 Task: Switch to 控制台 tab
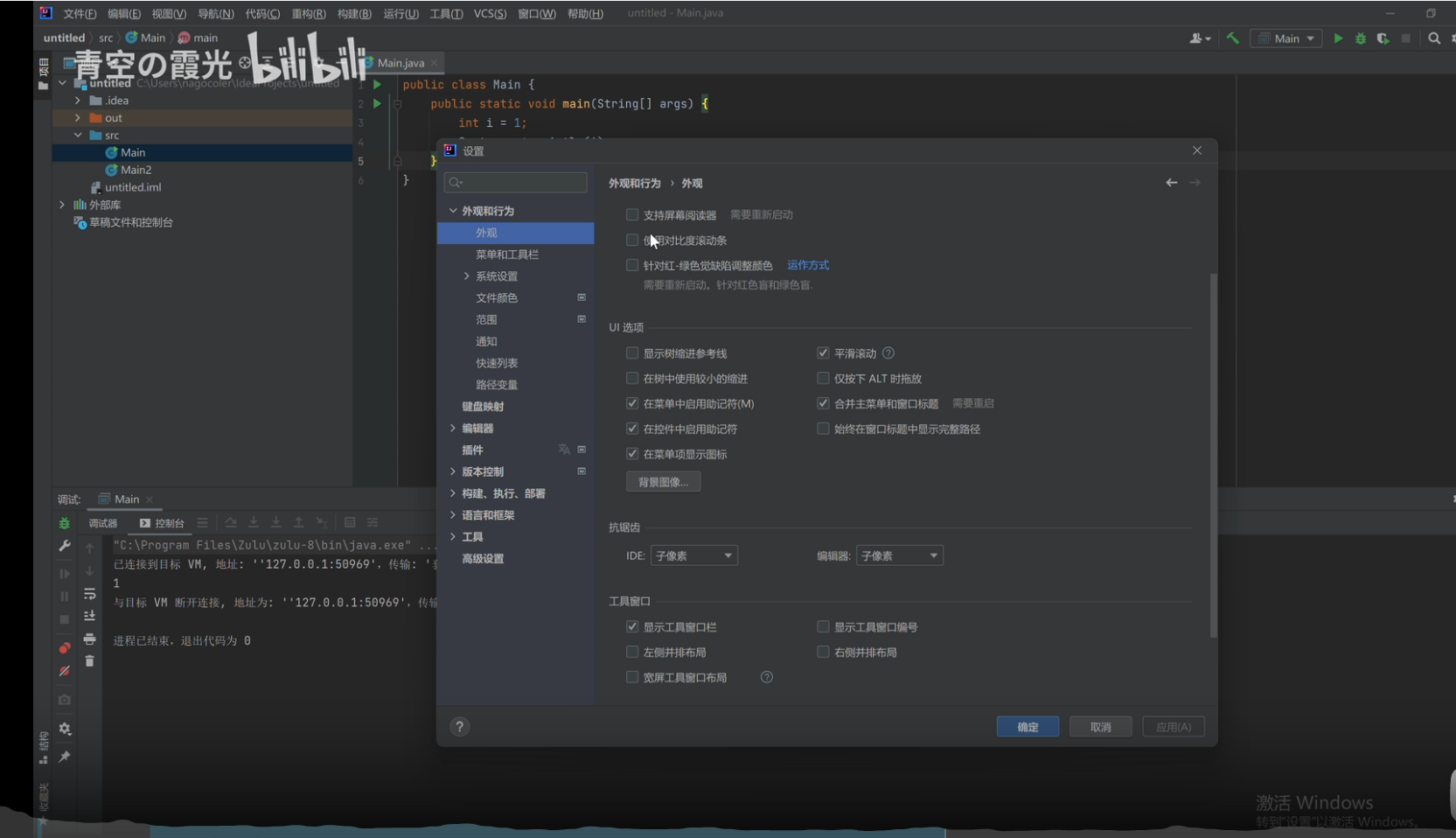click(162, 523)
